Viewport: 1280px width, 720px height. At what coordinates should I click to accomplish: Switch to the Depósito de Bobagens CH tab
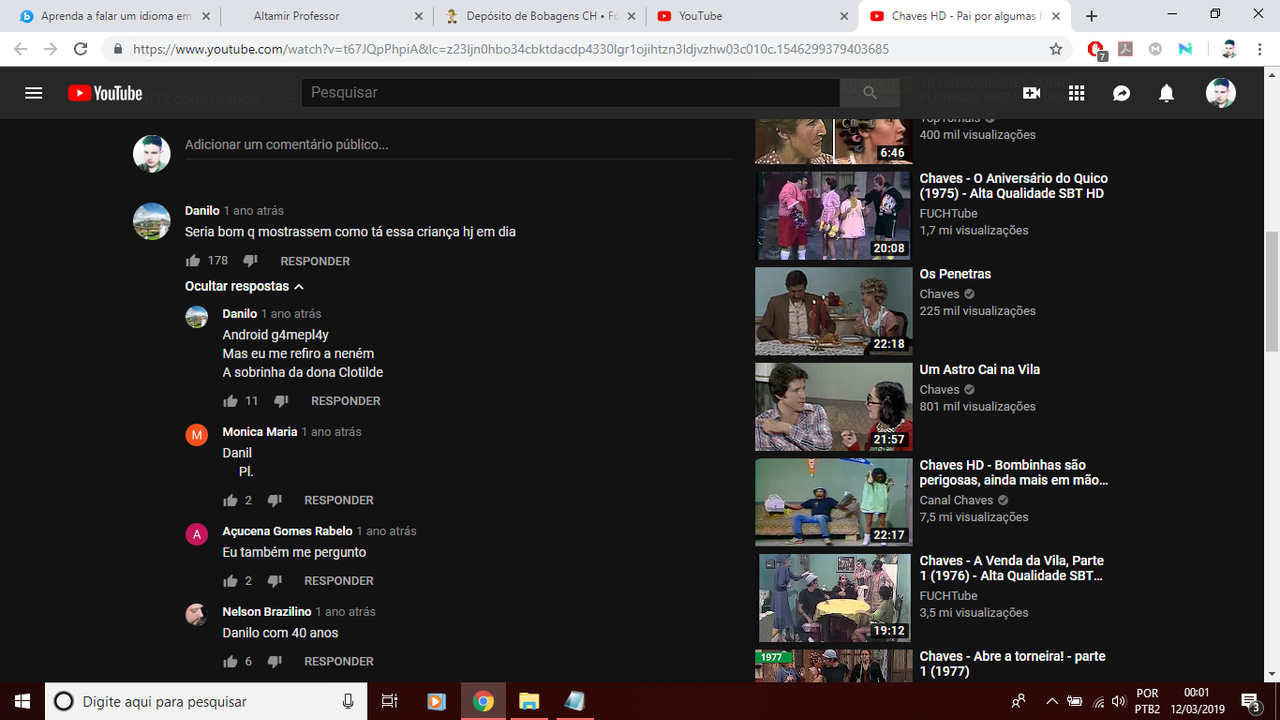point(540,16)
